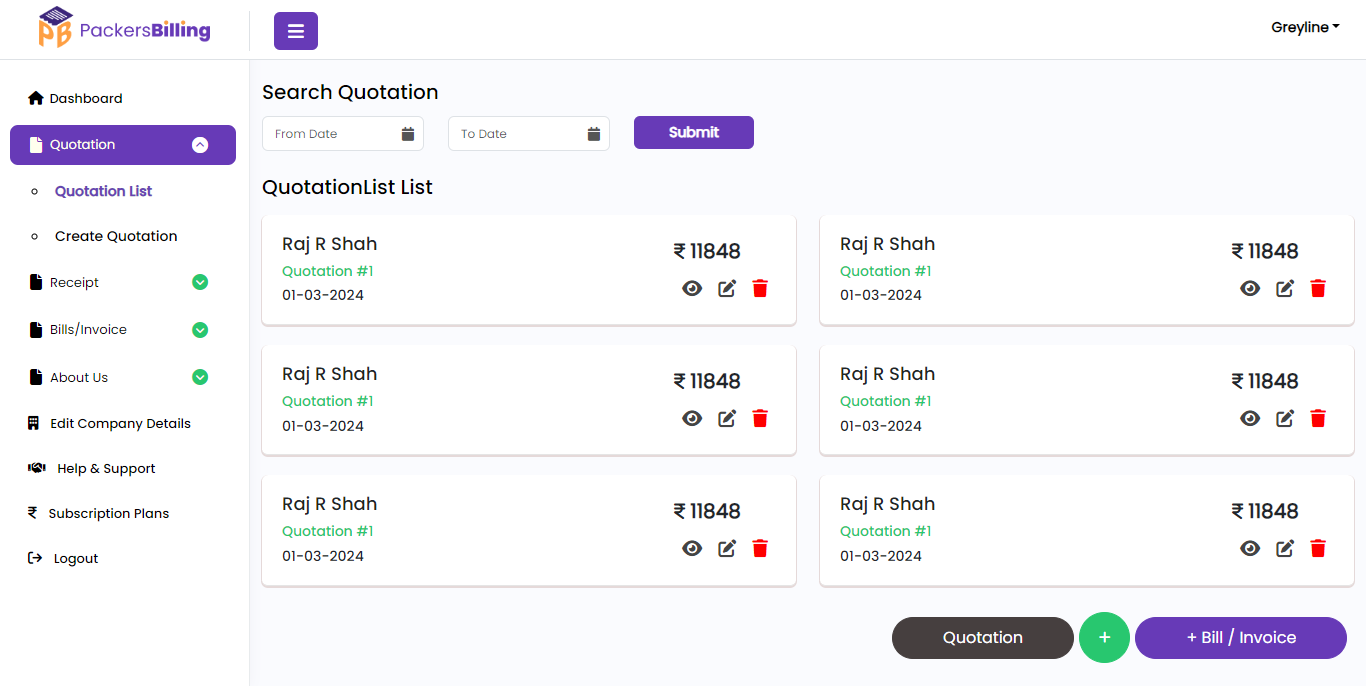Select Quotation List in sidebar submenu
This screenshot has width=1366, height=686.
(x=103, y=191)
